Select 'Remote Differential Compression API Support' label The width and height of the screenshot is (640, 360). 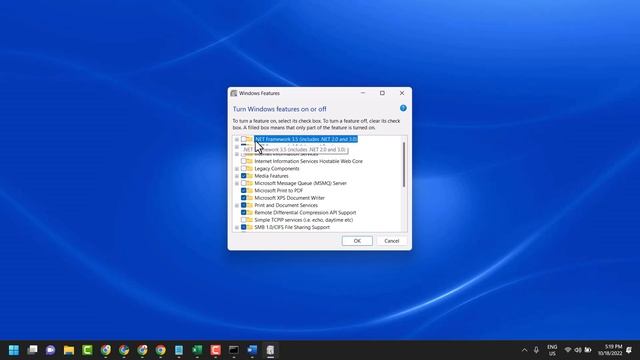point(305,213)
